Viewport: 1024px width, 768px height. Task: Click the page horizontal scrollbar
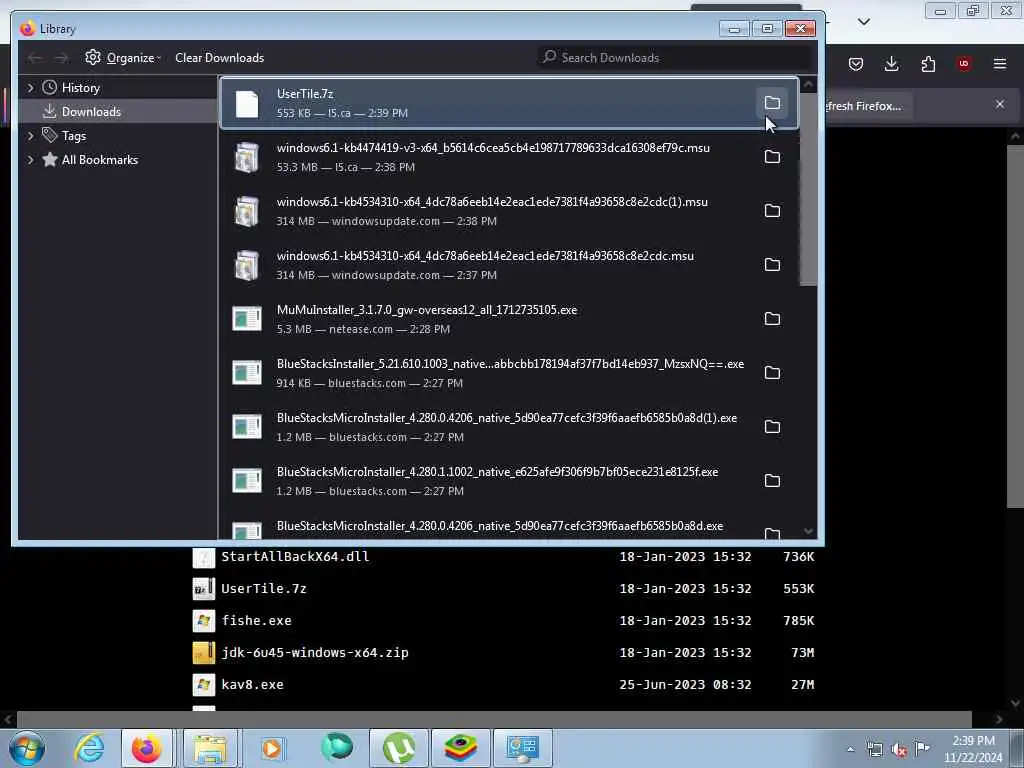(494, 718)
